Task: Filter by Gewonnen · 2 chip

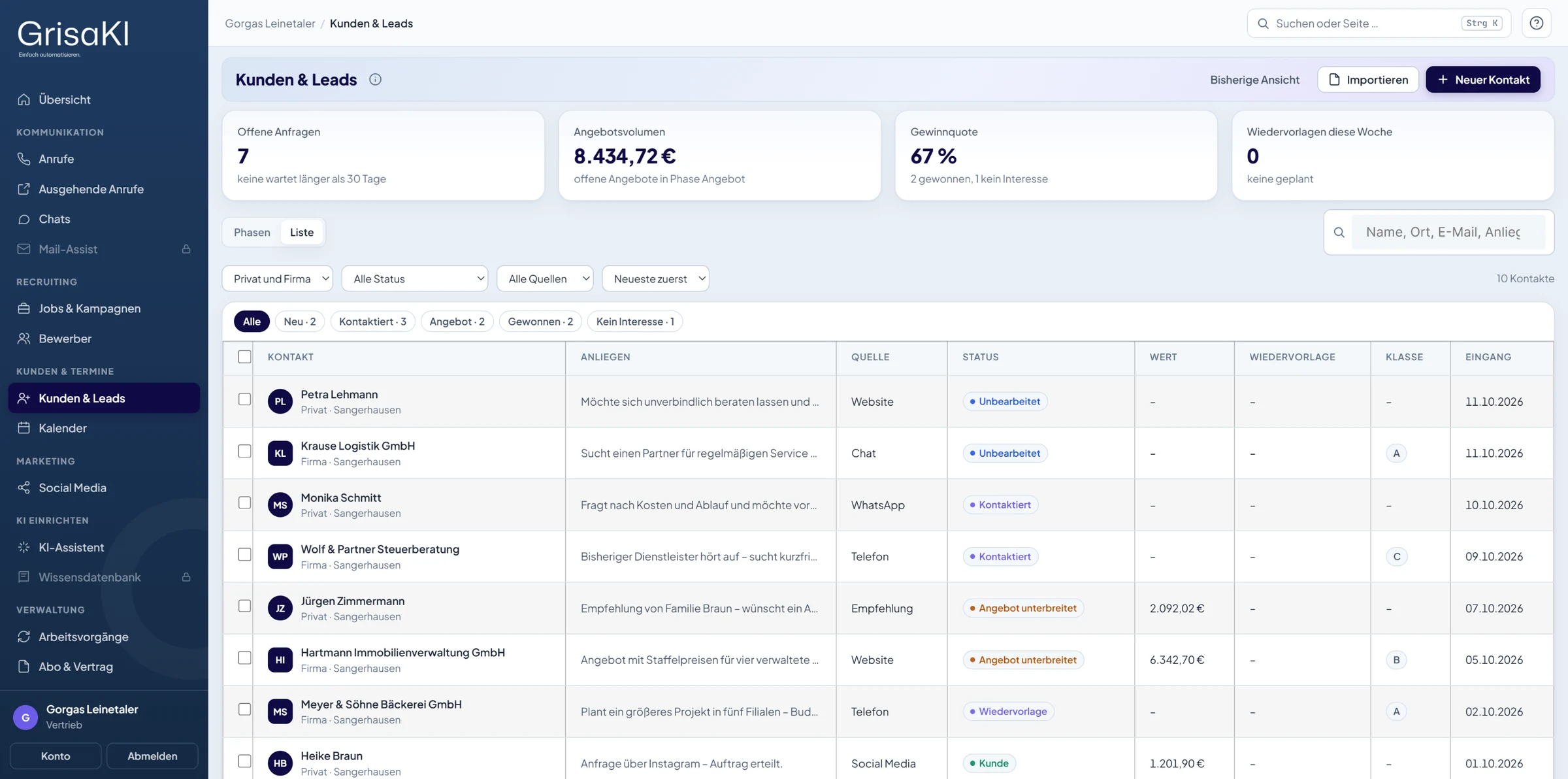Action: pos(540,322)
